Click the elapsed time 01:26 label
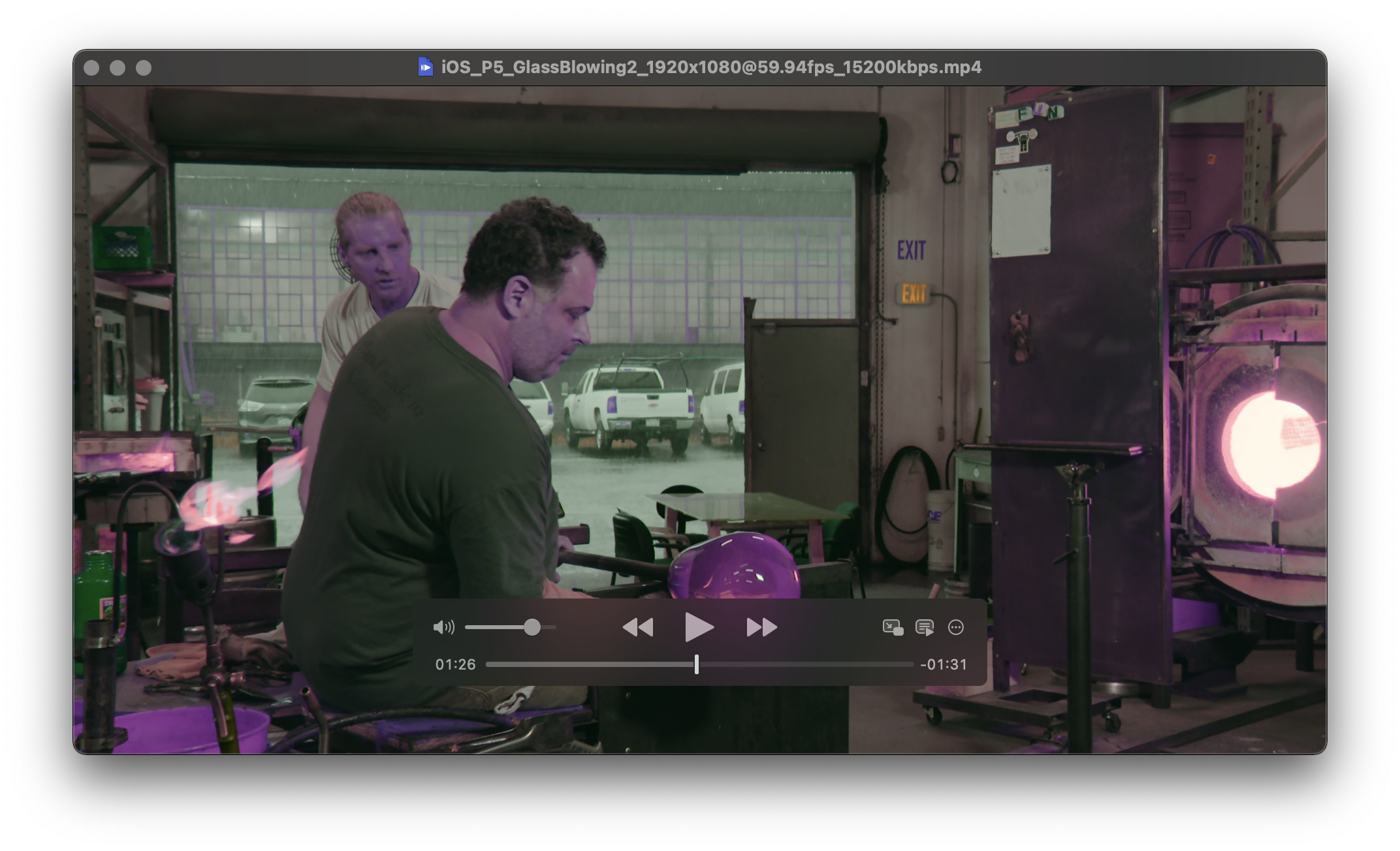 click(x=455, y=664)
